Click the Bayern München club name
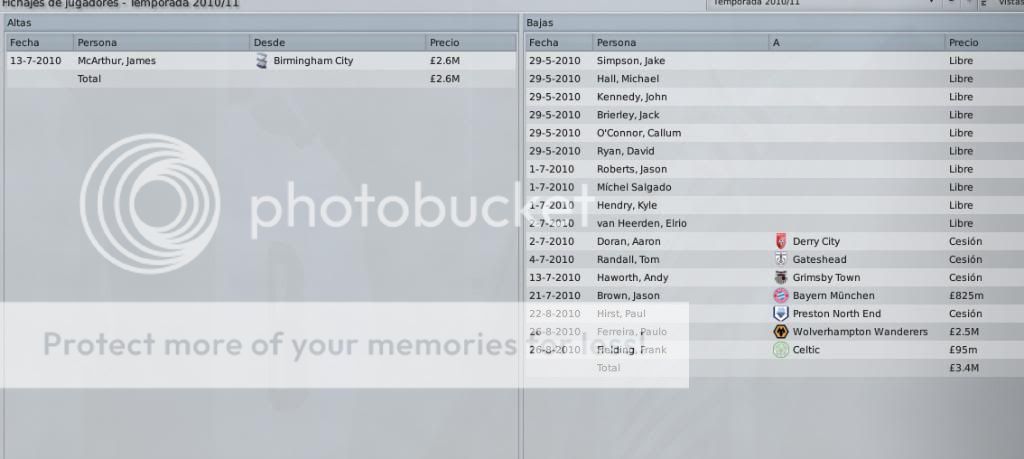This screenshot has height=459, width=1024. [x=833, y=296]
